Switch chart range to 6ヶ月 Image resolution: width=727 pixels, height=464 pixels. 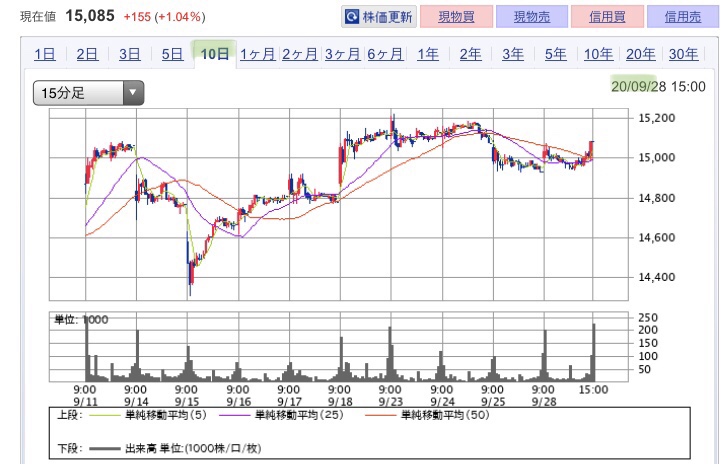[385, 54]
